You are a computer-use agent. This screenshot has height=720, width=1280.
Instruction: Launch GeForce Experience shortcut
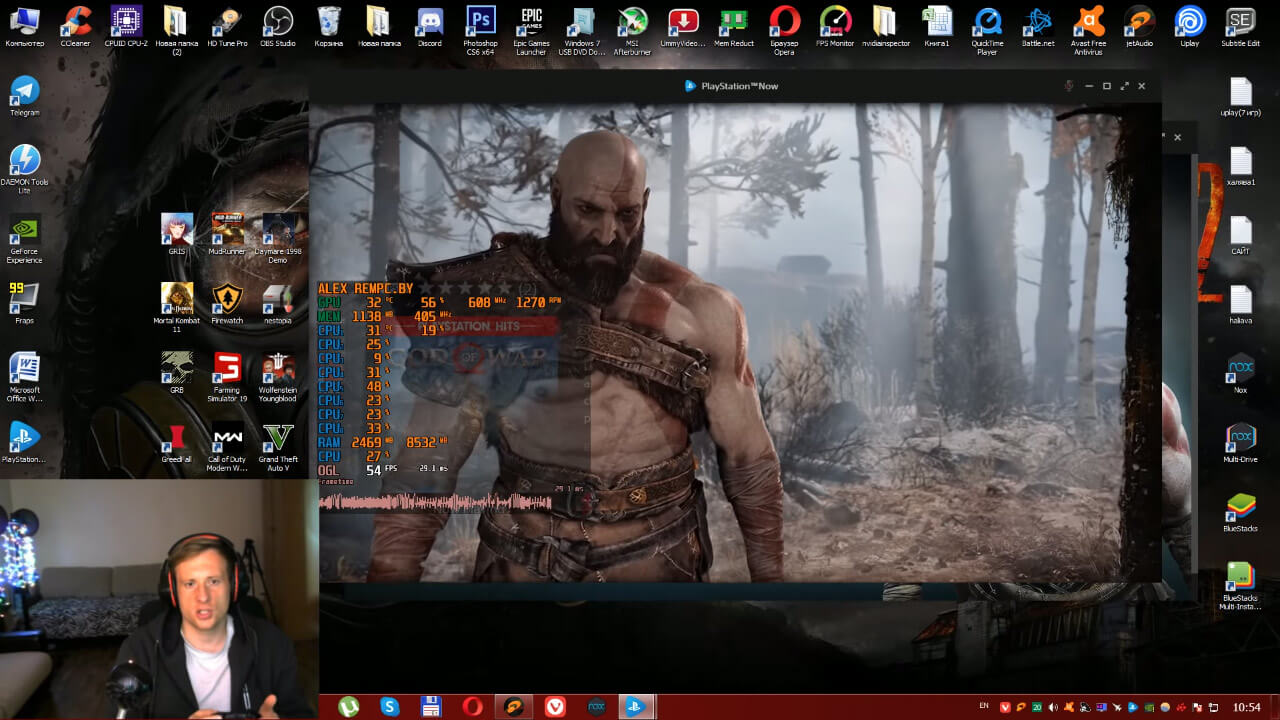tap(24, 239)
